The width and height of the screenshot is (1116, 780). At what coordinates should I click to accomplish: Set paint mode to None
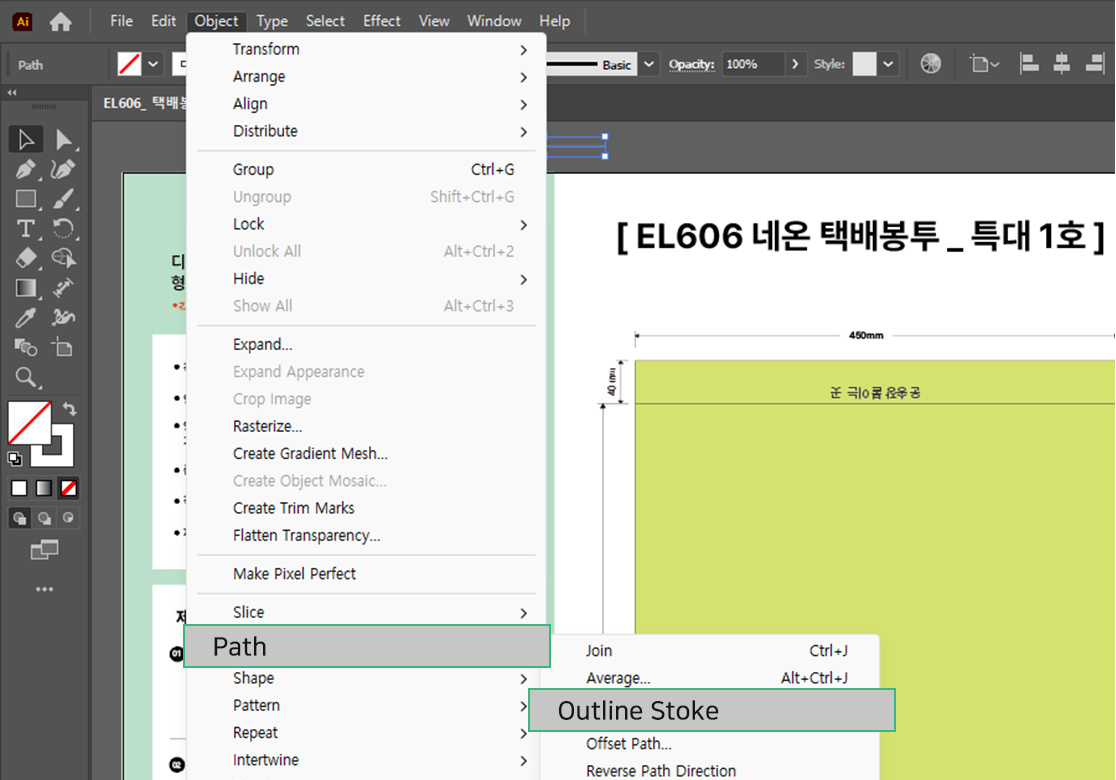(x=69, y=488)
